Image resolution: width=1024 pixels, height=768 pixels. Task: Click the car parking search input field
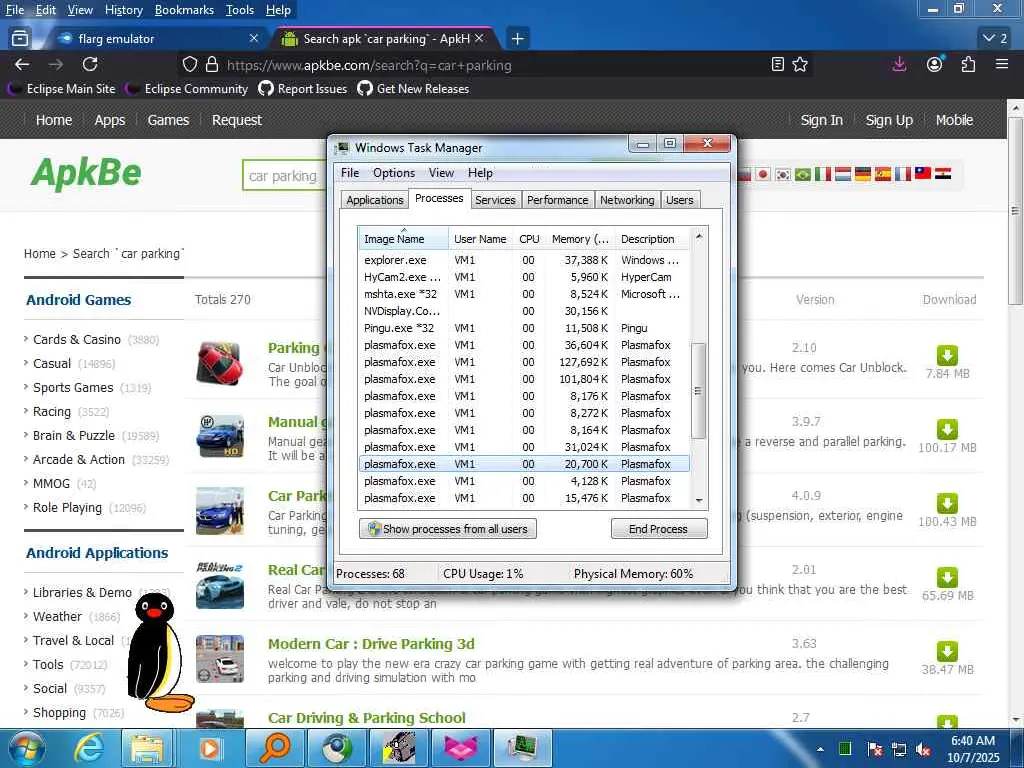point(284,176)
